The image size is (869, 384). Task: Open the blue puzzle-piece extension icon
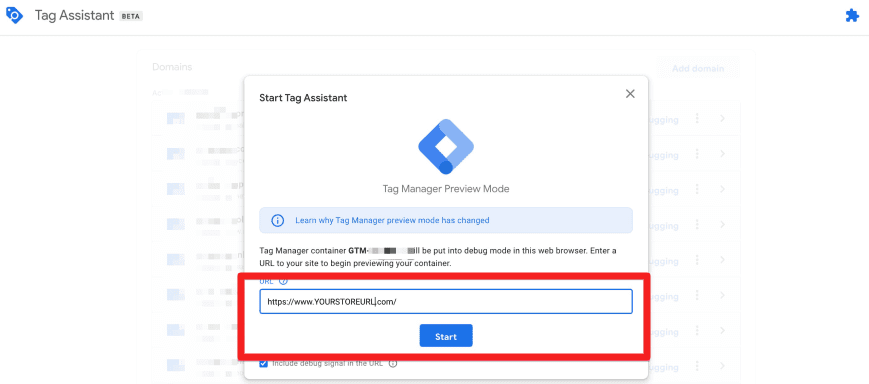click(852, 16)
